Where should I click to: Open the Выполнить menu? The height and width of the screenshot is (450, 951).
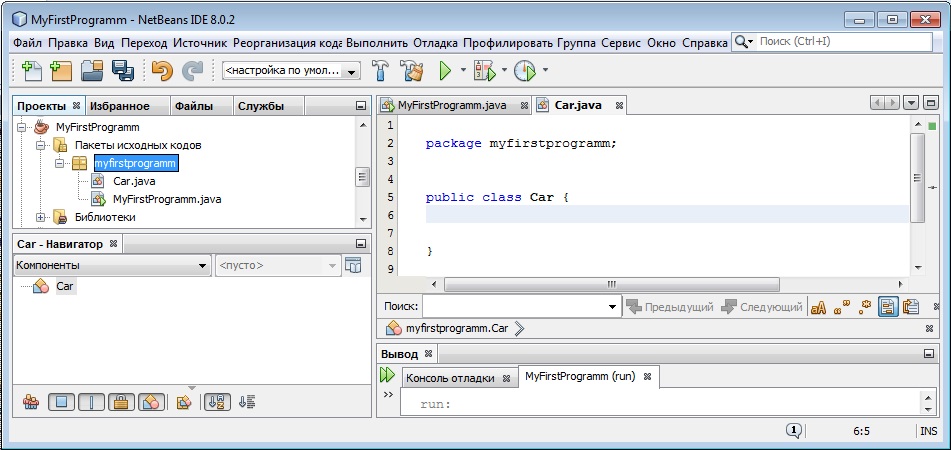[x=377, y=42]
